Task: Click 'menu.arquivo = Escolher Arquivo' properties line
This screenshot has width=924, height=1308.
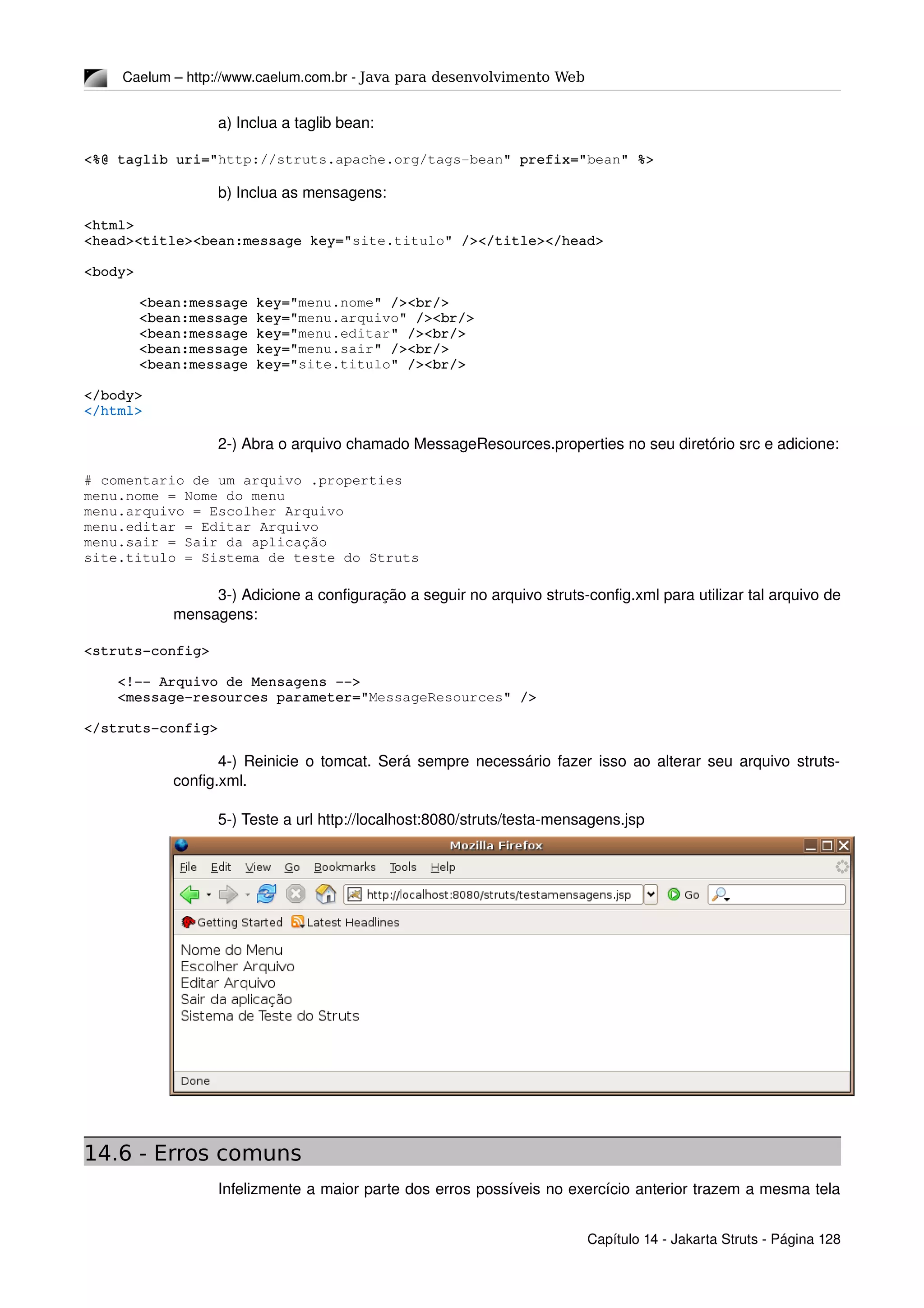Action: (x=213, y=511)
